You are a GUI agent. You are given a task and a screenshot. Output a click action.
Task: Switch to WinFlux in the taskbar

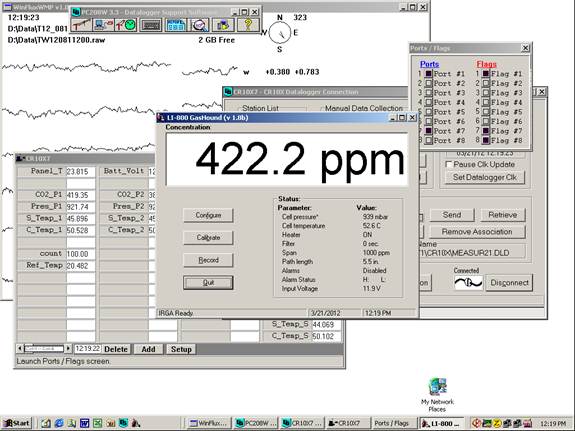209,423
